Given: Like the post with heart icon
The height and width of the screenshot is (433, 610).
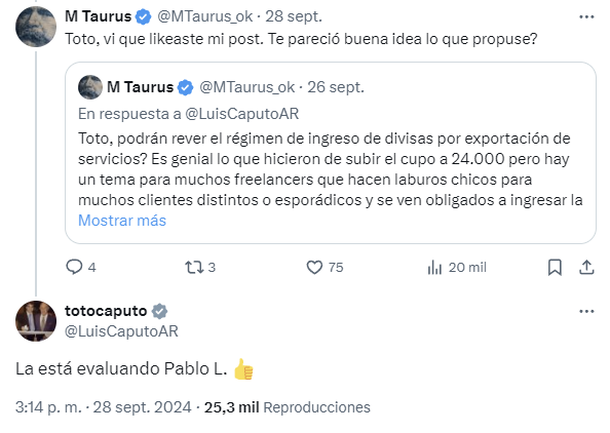Looking at the screenshot, I should [x=314, y=267].
